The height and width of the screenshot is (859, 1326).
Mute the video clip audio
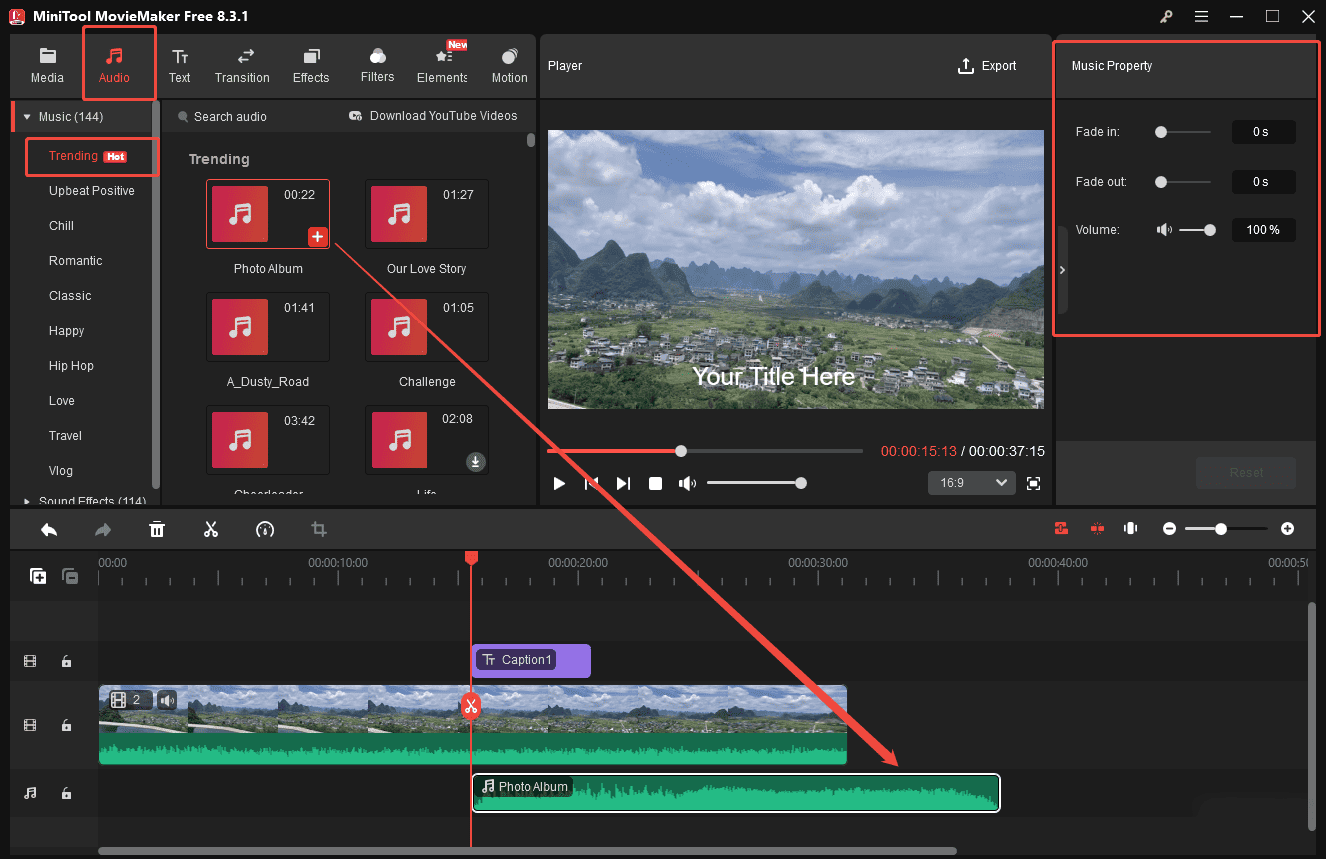click(x=166, y=700)
